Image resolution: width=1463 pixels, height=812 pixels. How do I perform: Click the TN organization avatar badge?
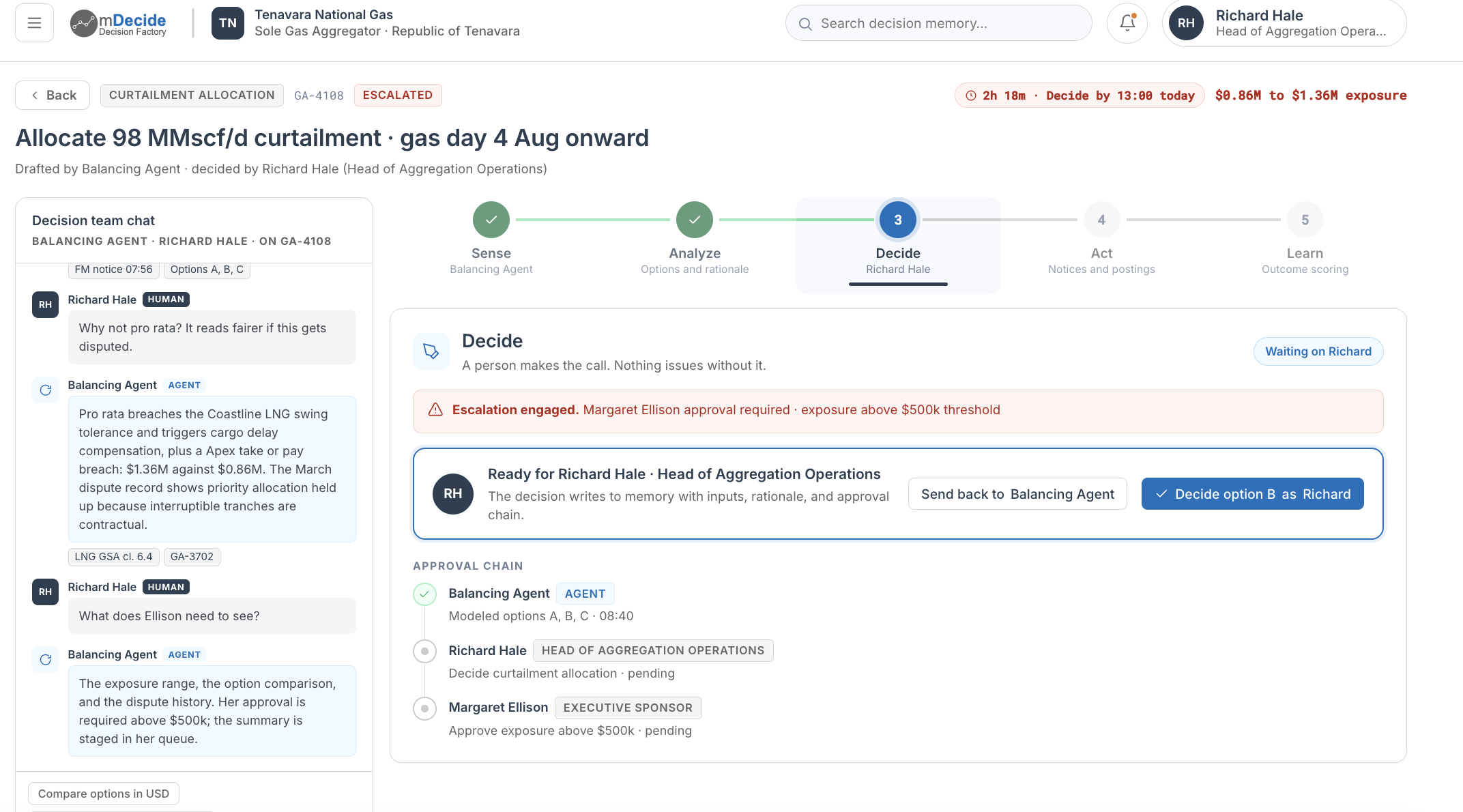[228, 23]
